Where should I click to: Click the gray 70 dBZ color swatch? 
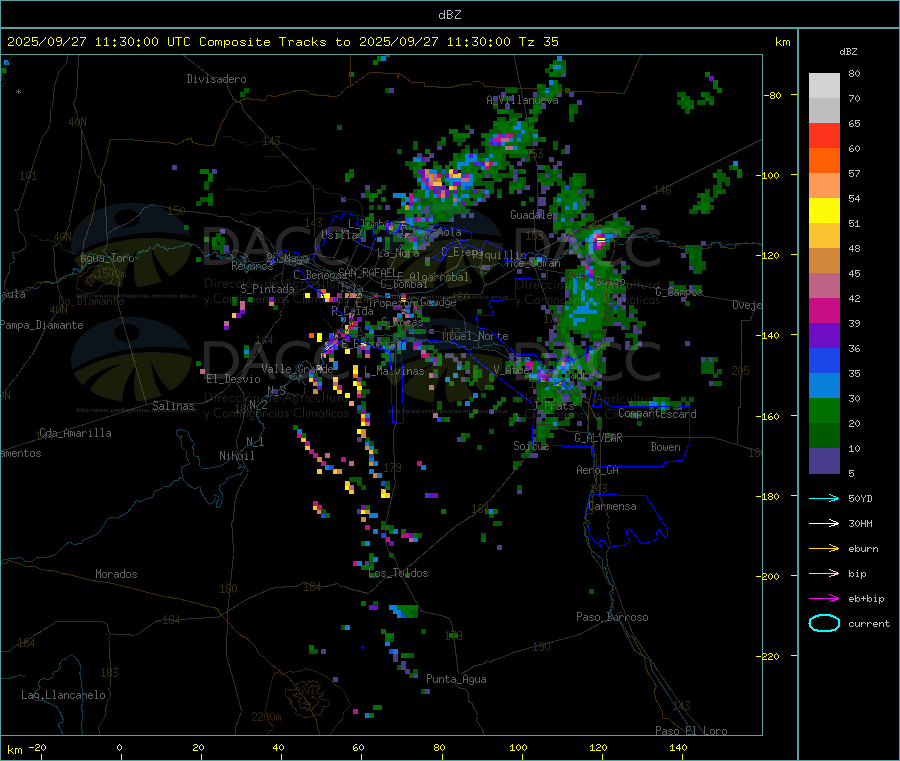pyautogui.click(x=824, y=111)
